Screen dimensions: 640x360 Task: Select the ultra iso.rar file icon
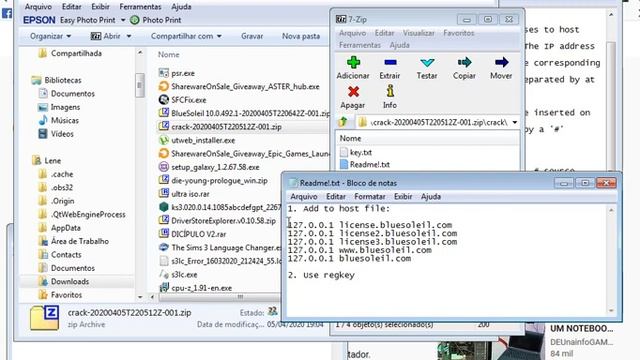164,193
